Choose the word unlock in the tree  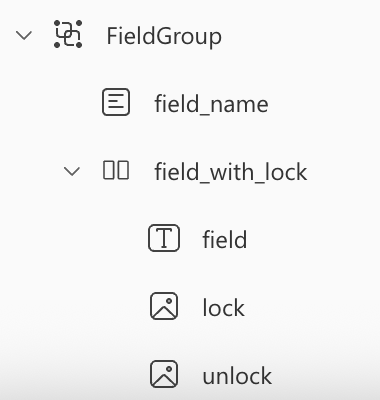coord(237,375)
